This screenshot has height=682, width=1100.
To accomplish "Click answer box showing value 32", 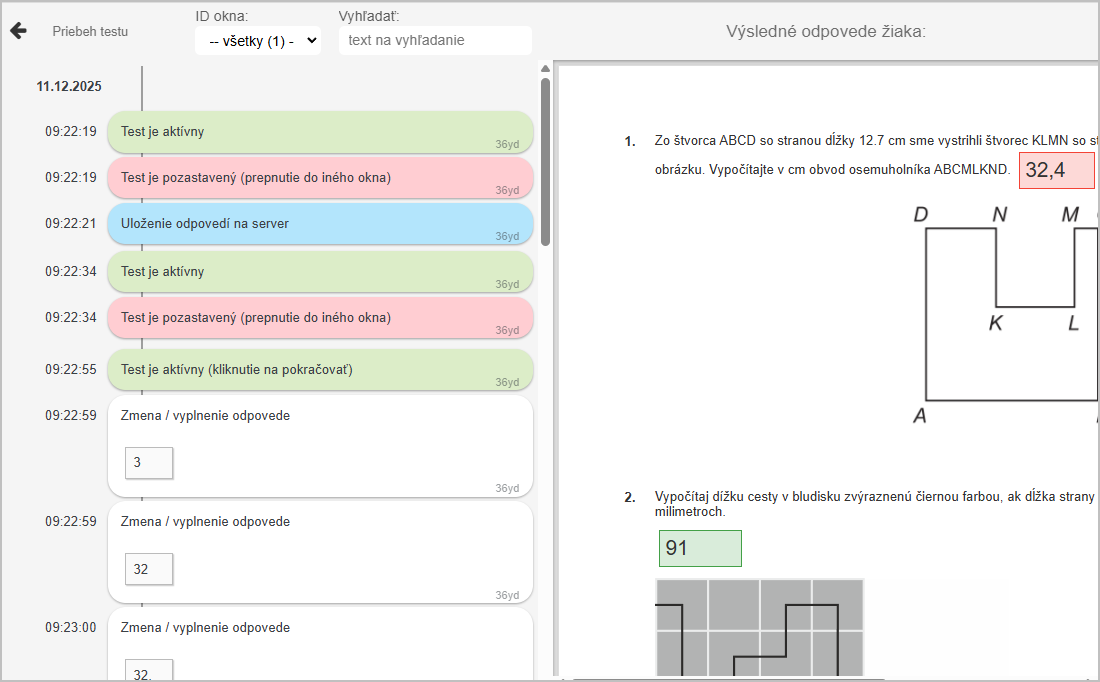I will point(149,569).
